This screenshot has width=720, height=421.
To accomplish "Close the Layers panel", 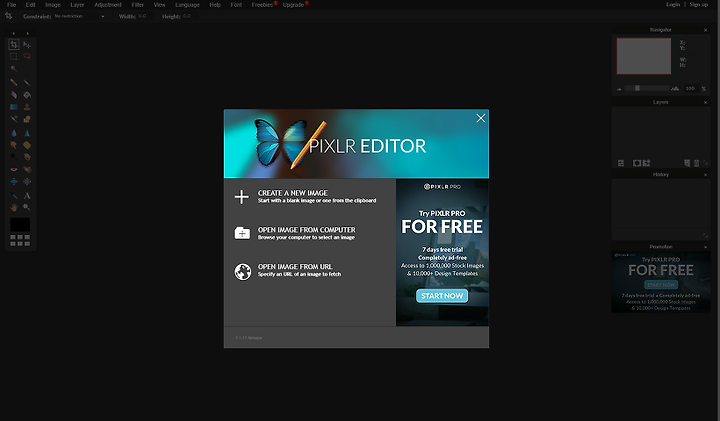I will pyautogui.click(x=705, y=102).
